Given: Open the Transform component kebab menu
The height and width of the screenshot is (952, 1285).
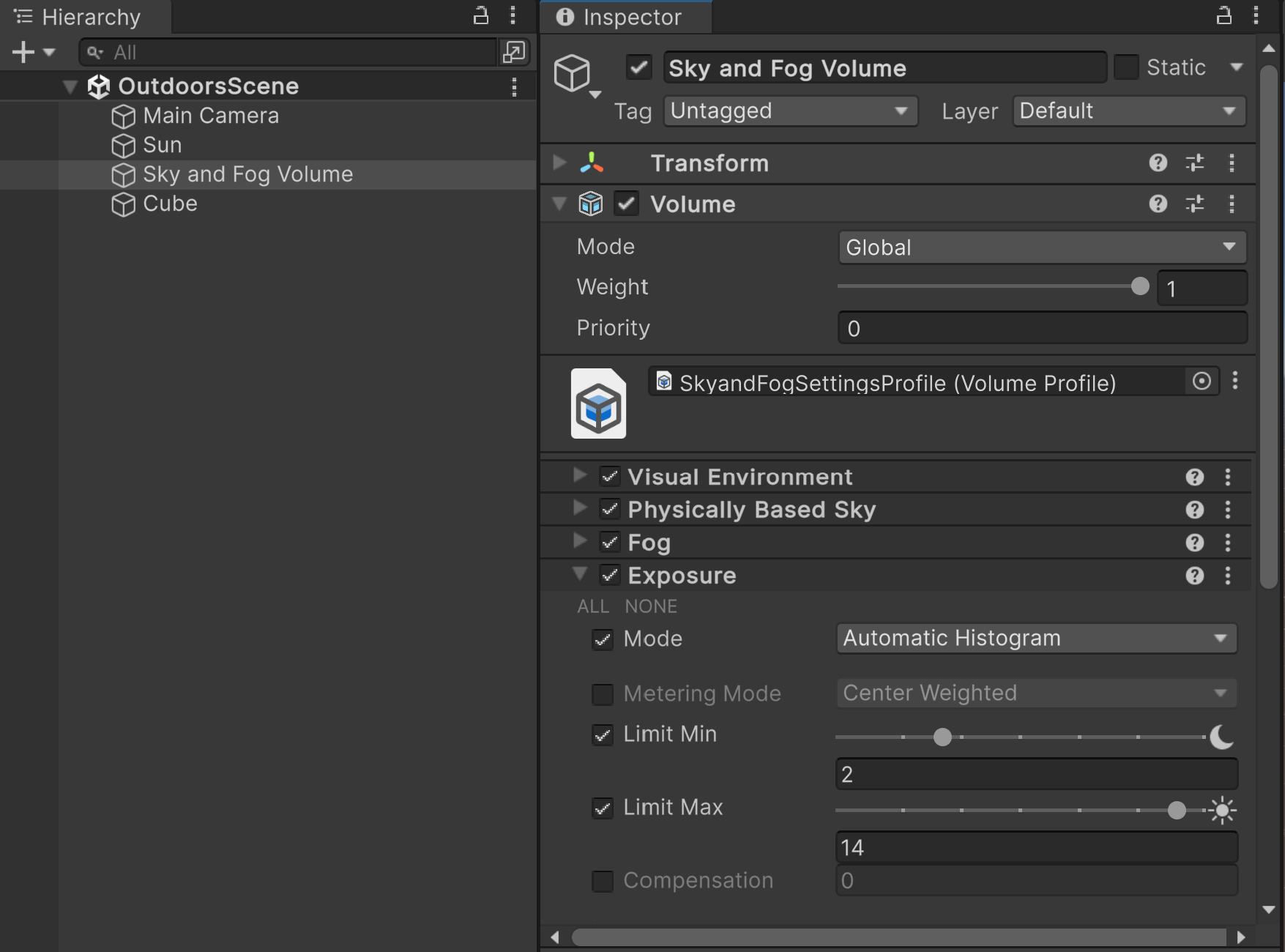Looking at the screenshot, I should (x=1232, y=163).
